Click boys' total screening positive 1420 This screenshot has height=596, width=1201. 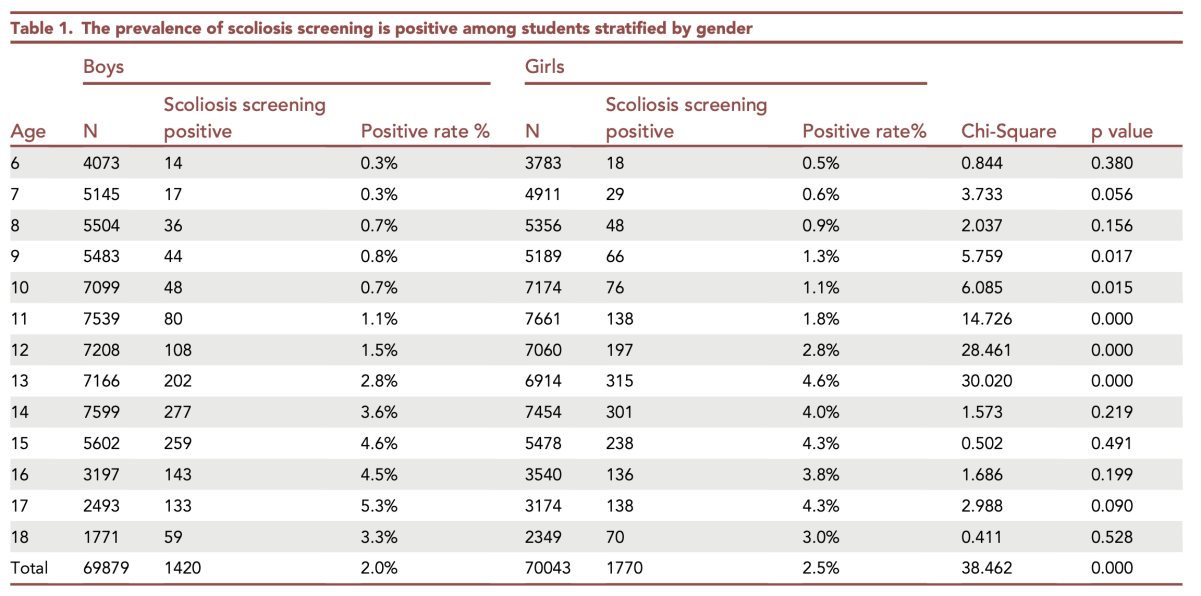coord(183,568)
